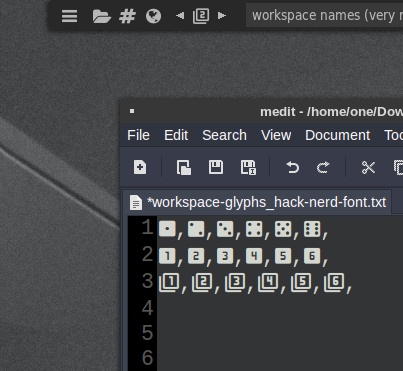Open the File menu in medit

(x=138, y=135)
